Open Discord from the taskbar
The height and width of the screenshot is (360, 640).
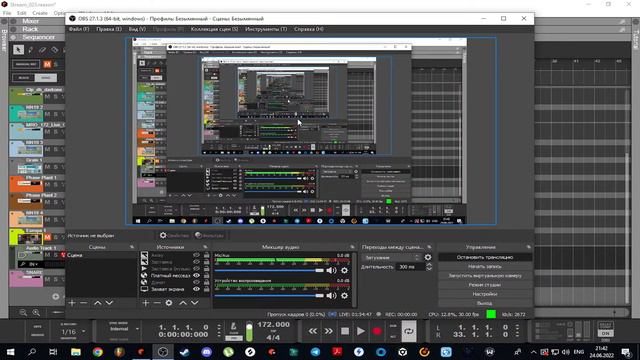click(207, 352)
